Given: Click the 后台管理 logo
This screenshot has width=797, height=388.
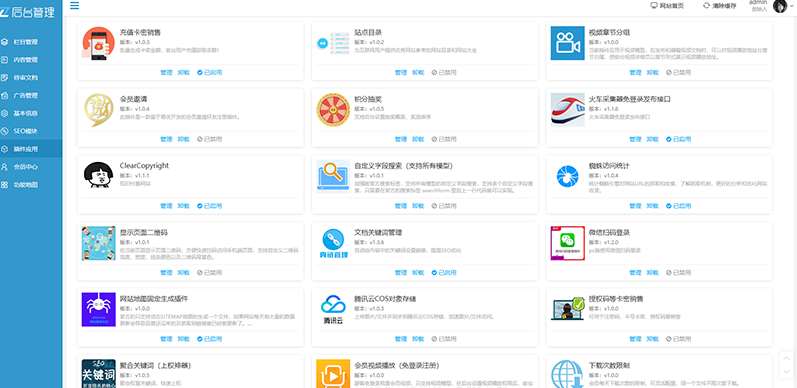Looking at the screenshot, I should click(27, 13).
